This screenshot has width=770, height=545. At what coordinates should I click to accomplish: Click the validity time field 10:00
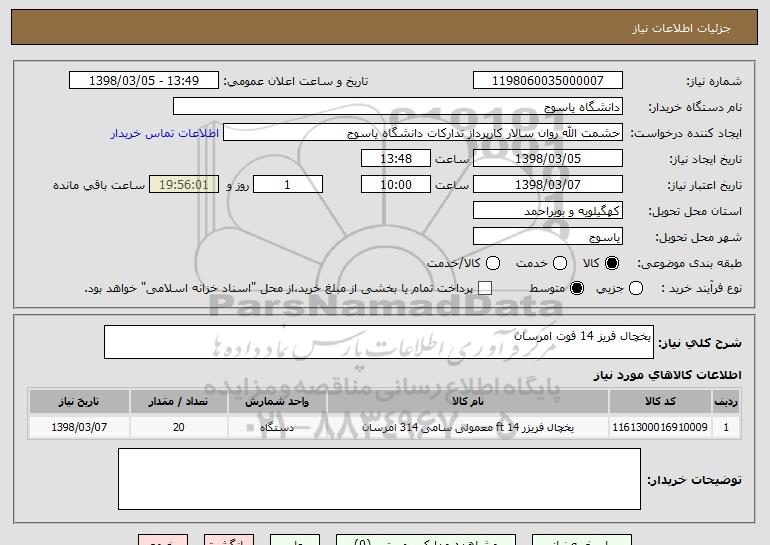(396, 185)
